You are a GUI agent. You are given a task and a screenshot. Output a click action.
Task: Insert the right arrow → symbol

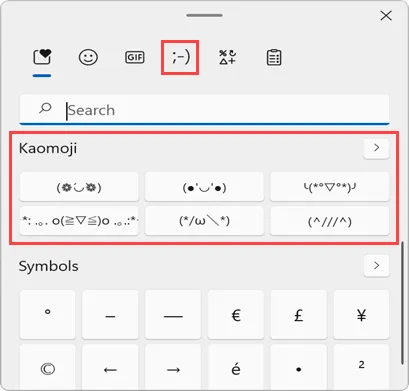[173, 368]
